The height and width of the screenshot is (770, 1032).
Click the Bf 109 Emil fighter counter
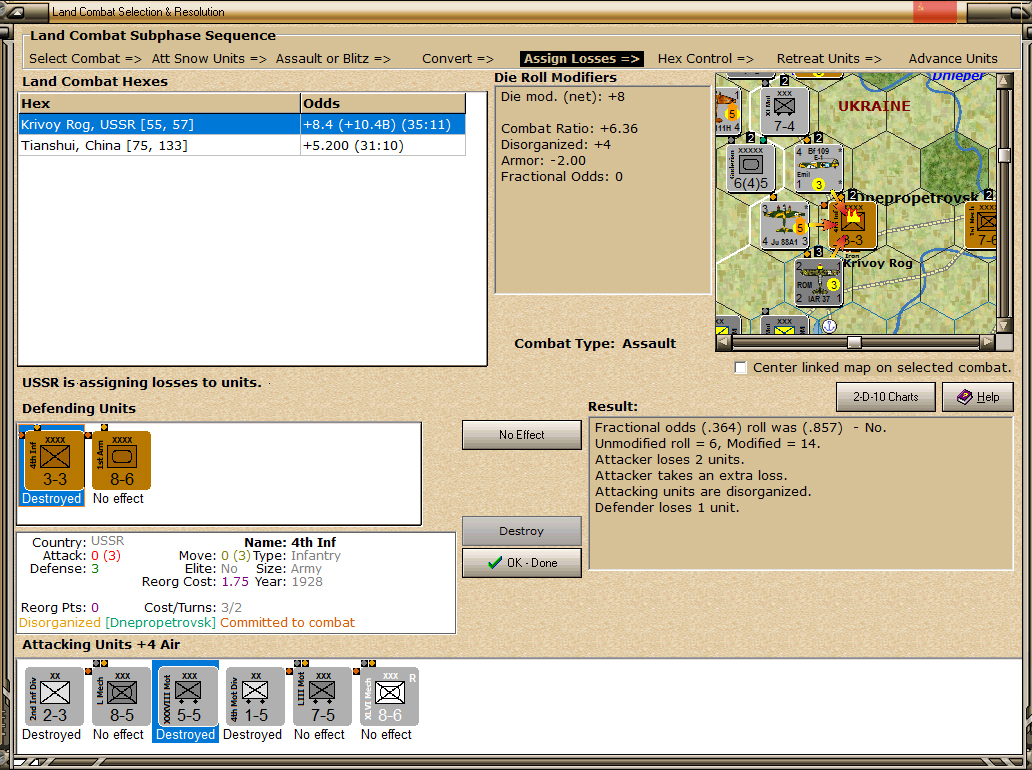[818, 168]
